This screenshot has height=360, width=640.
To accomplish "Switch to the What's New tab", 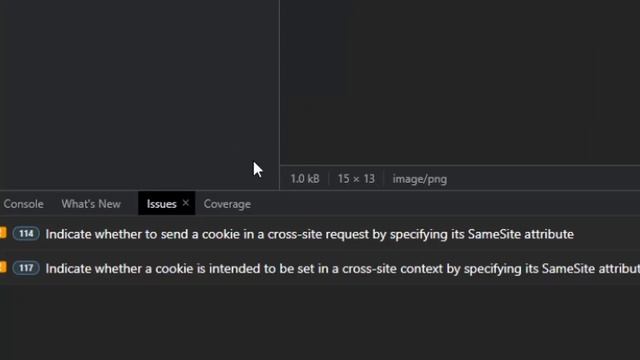I will (x=91, y=204).
